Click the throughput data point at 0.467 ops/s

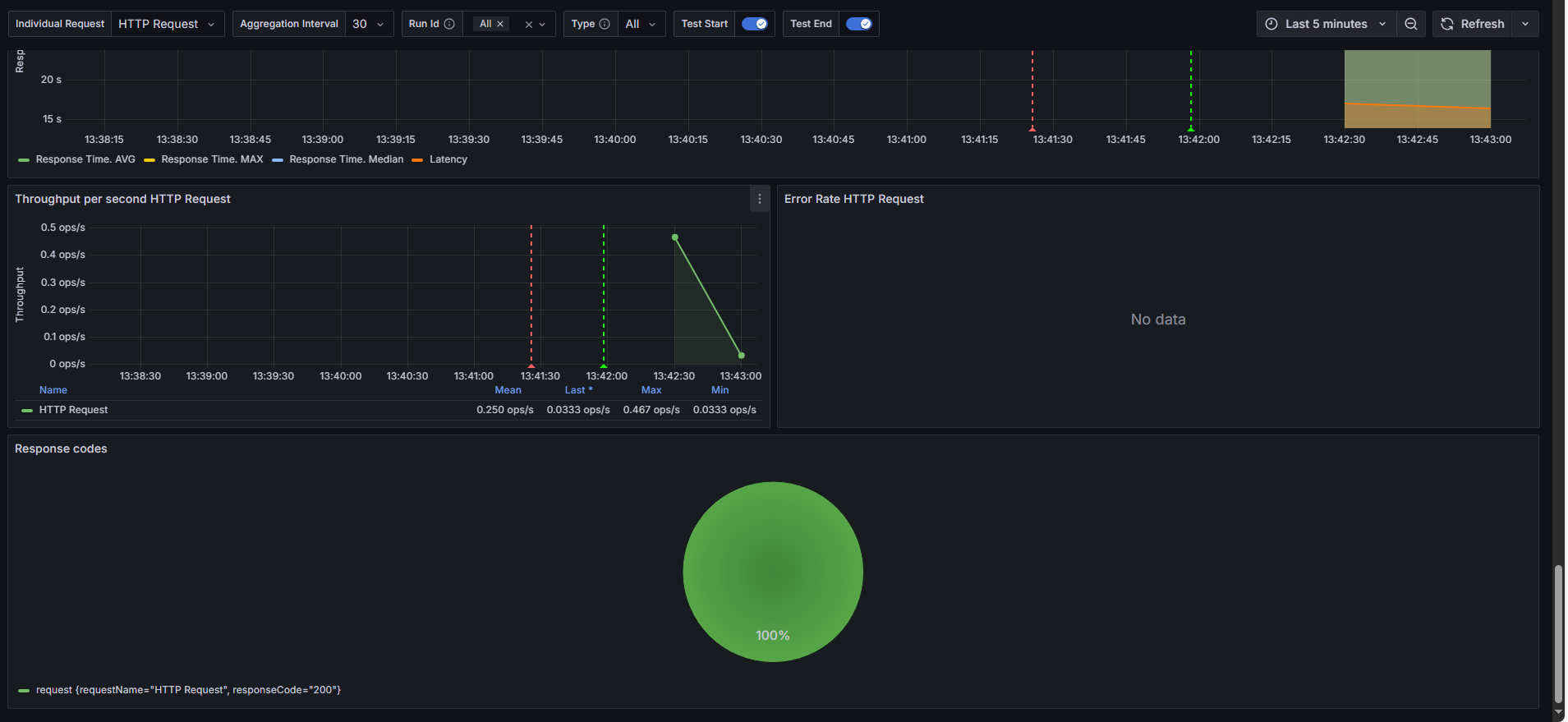[x=675, y=237]
